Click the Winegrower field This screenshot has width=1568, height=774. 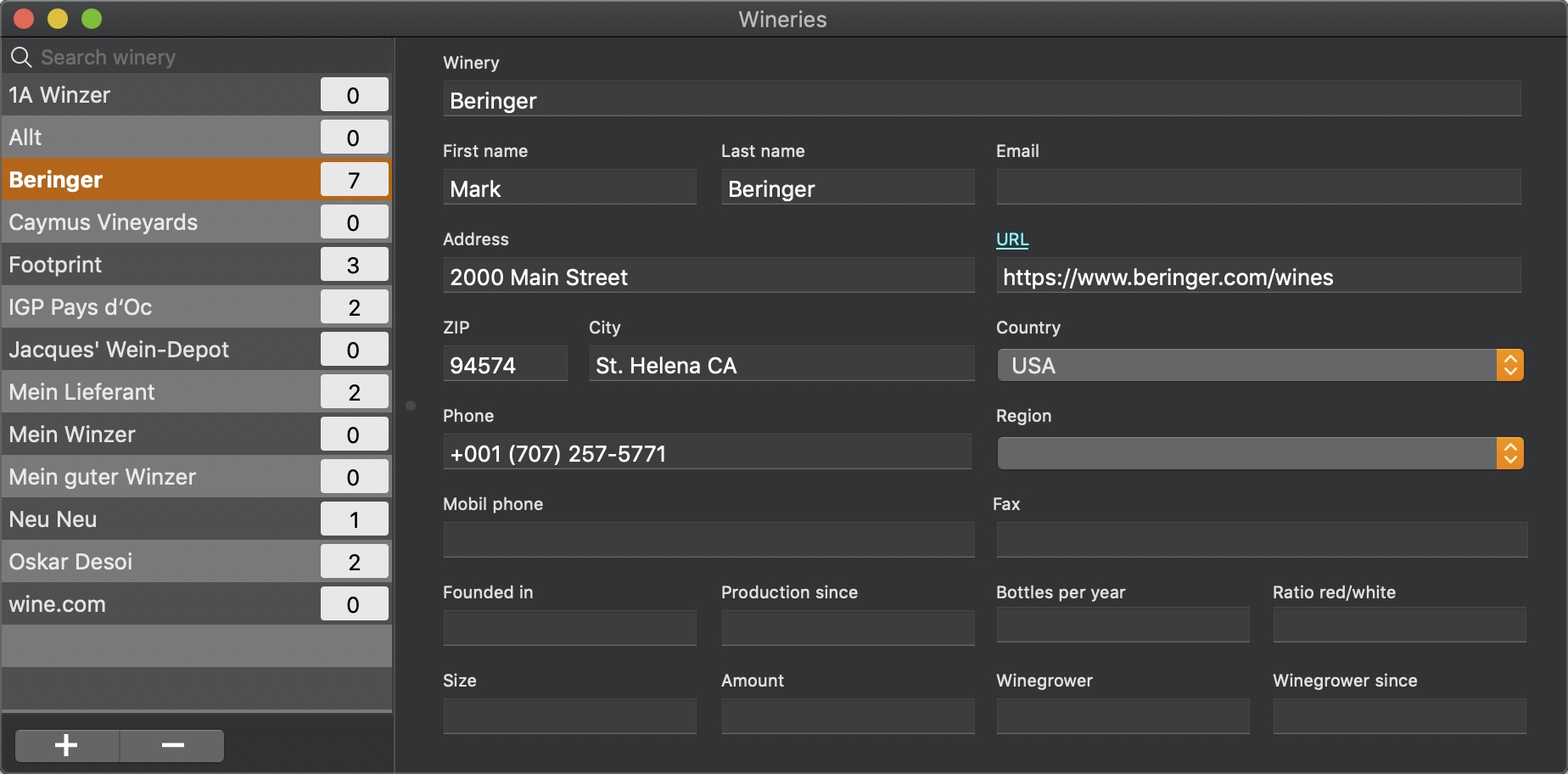coord(1123,716)
